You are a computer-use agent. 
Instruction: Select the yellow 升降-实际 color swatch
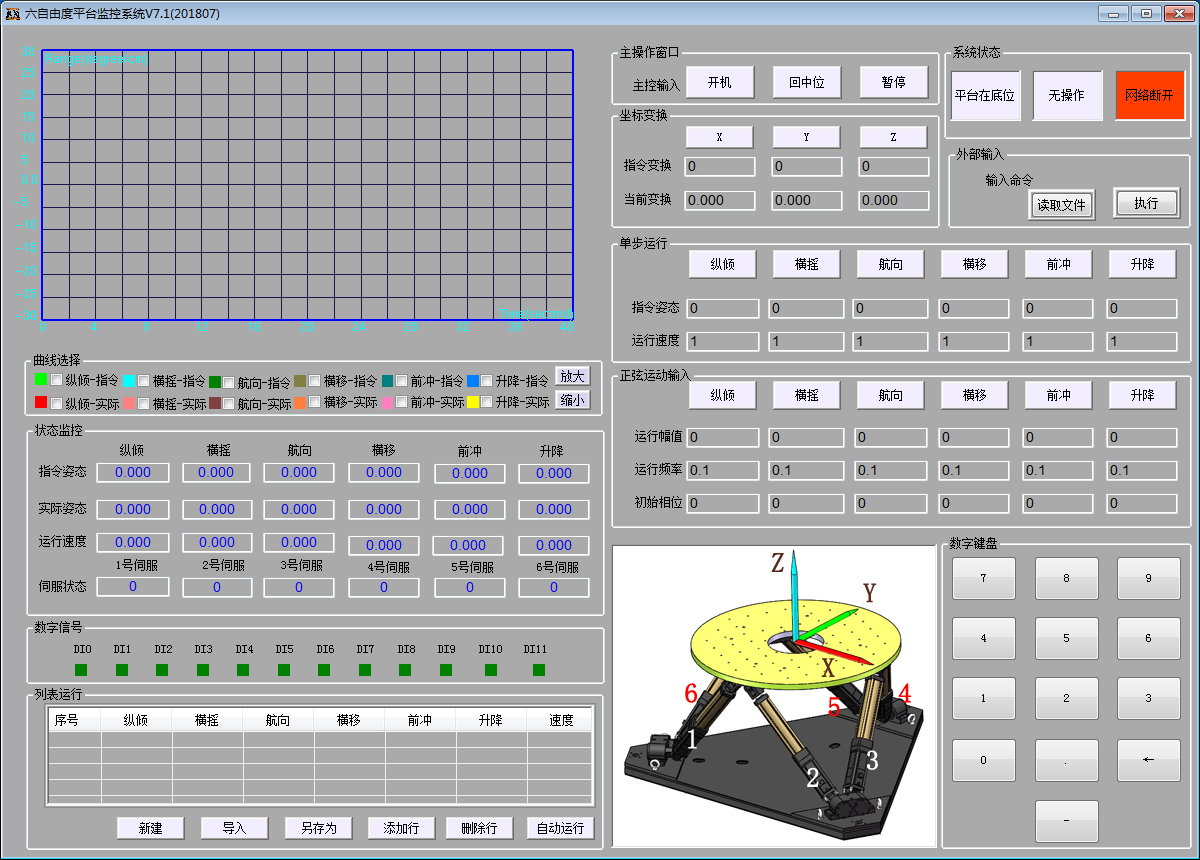(473, 403)
